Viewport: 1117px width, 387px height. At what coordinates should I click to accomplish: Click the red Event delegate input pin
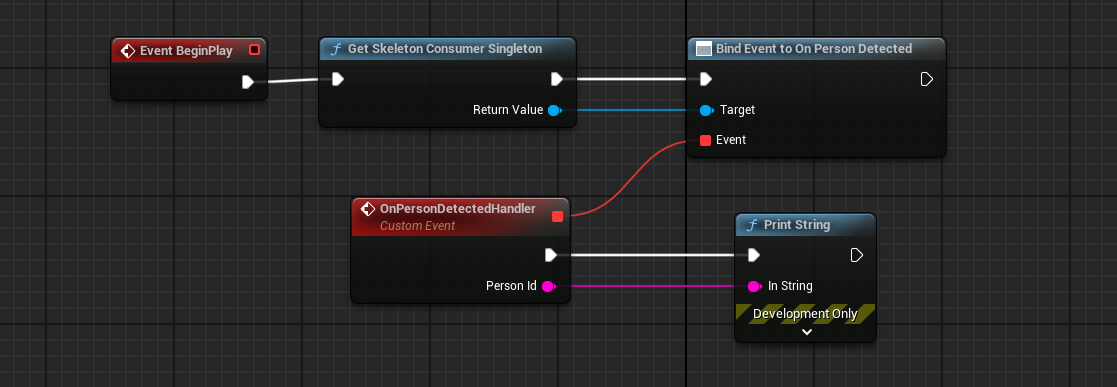click(x=705, y=140)
